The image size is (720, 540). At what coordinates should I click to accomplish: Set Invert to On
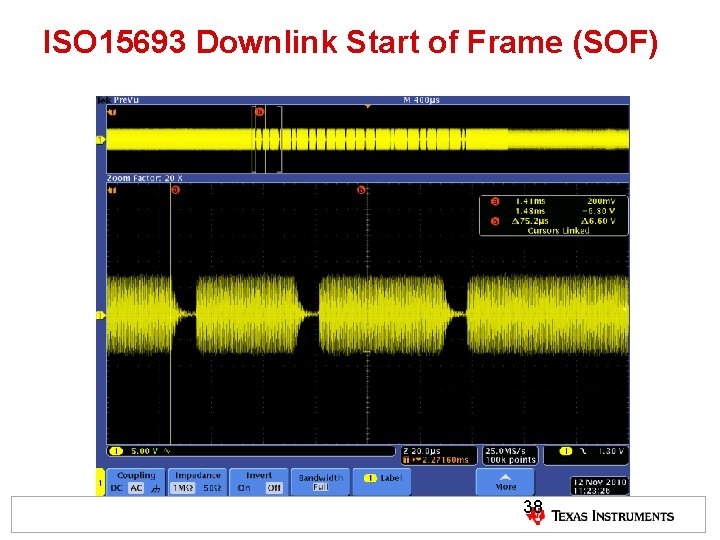coord(244,488)
